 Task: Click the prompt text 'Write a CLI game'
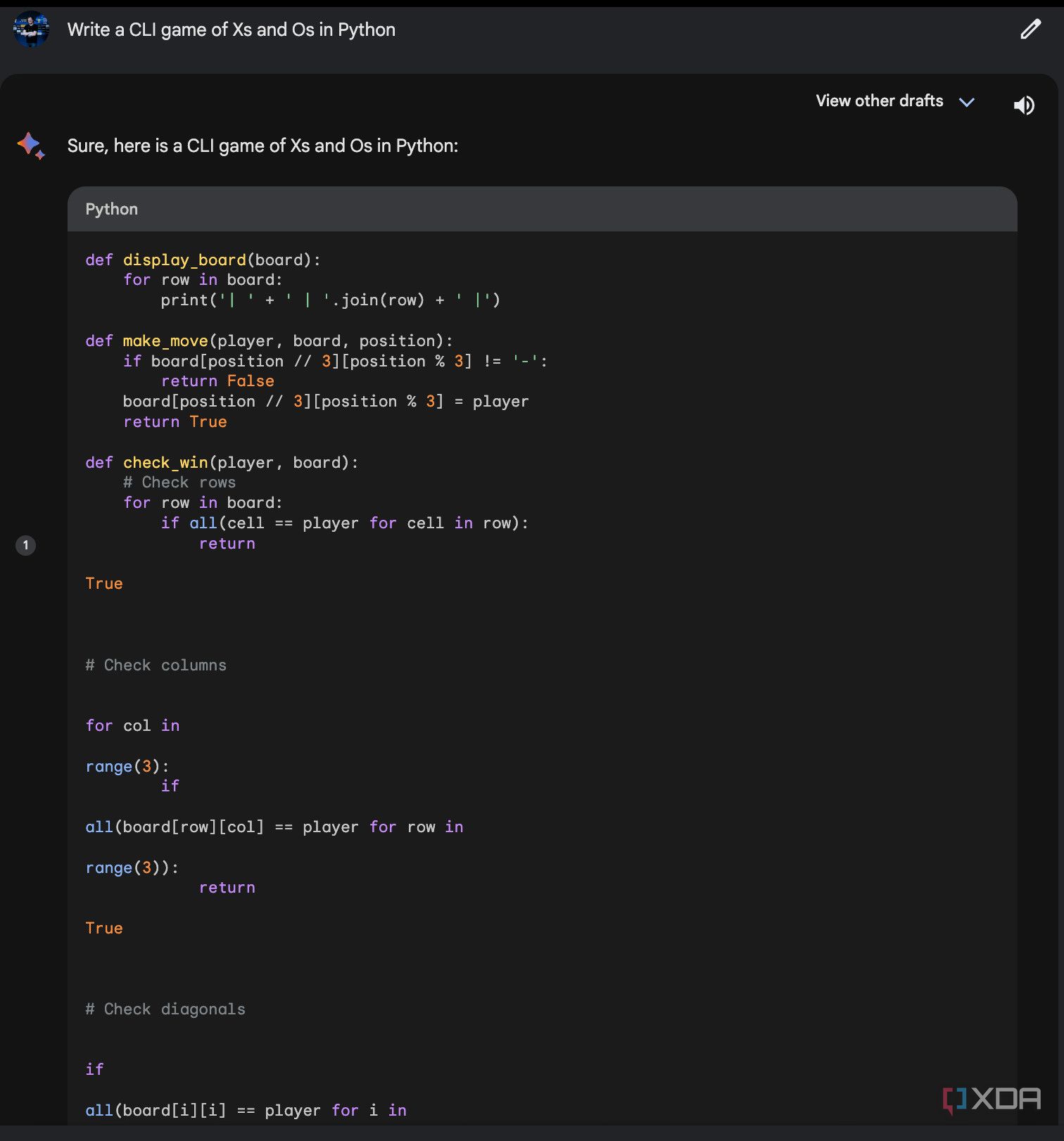[232, 30]
